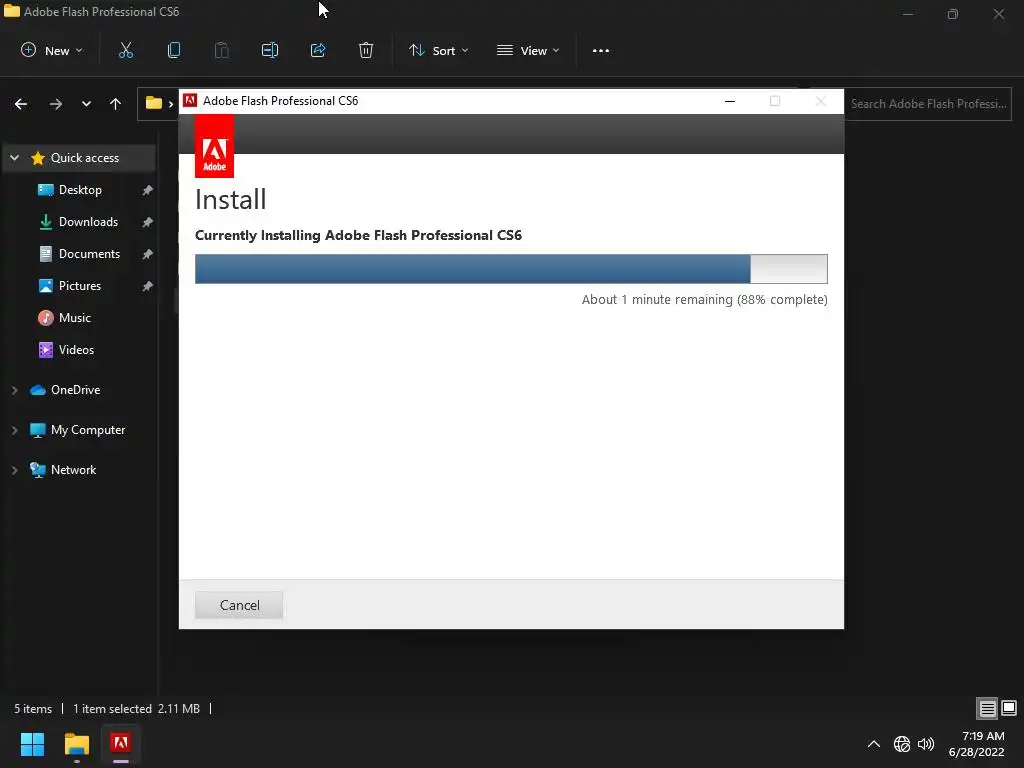Switch to large thumbnails view layout
This screenshot has height=768, width=1024.
(1009, 708)
